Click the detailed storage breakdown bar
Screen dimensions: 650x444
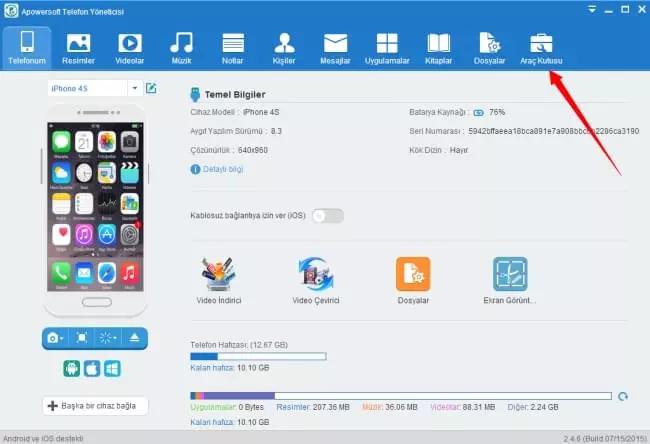click(x=401, y=396)
